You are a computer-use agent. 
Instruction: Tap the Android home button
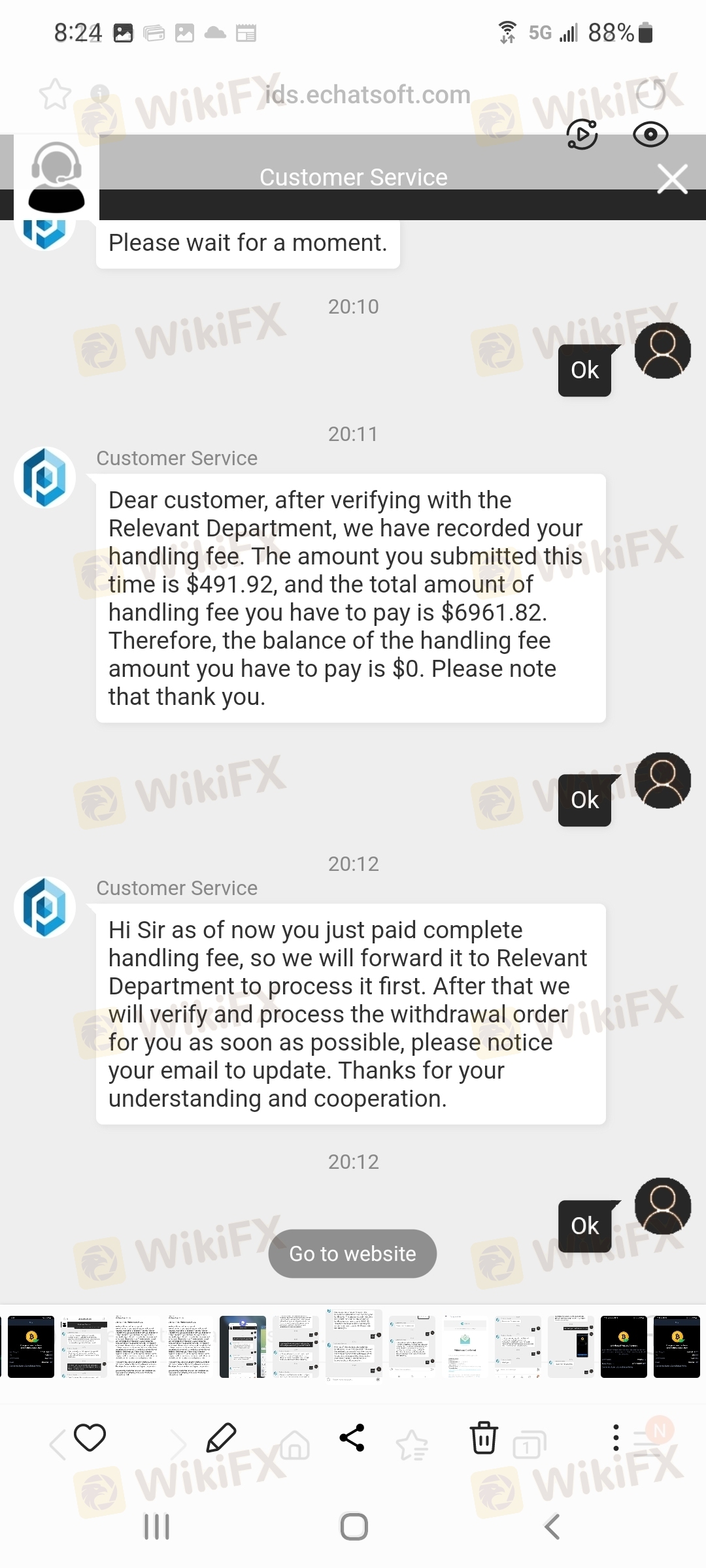pos(354,1527)
